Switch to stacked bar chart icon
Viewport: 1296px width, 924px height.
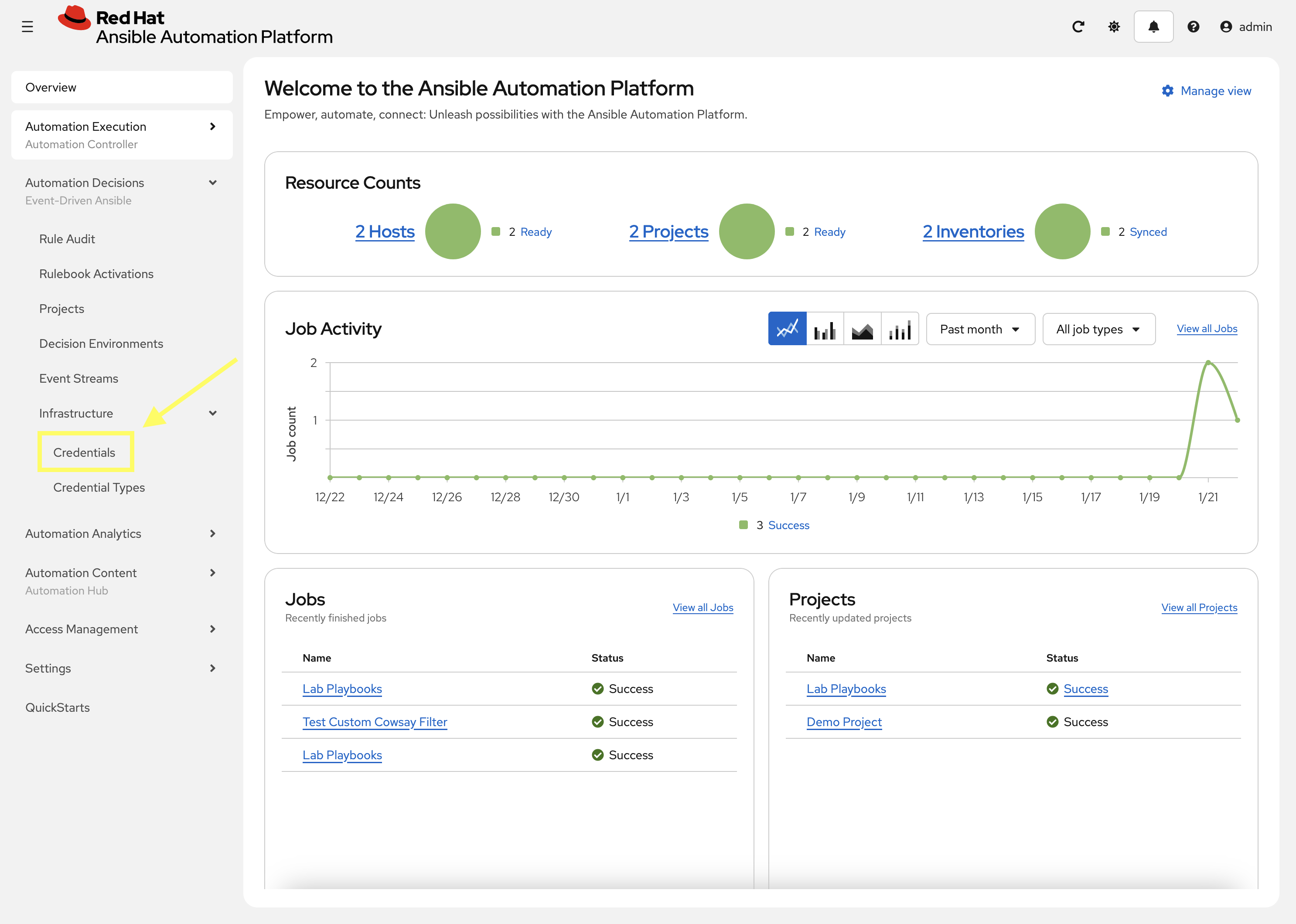coord(900,329)
